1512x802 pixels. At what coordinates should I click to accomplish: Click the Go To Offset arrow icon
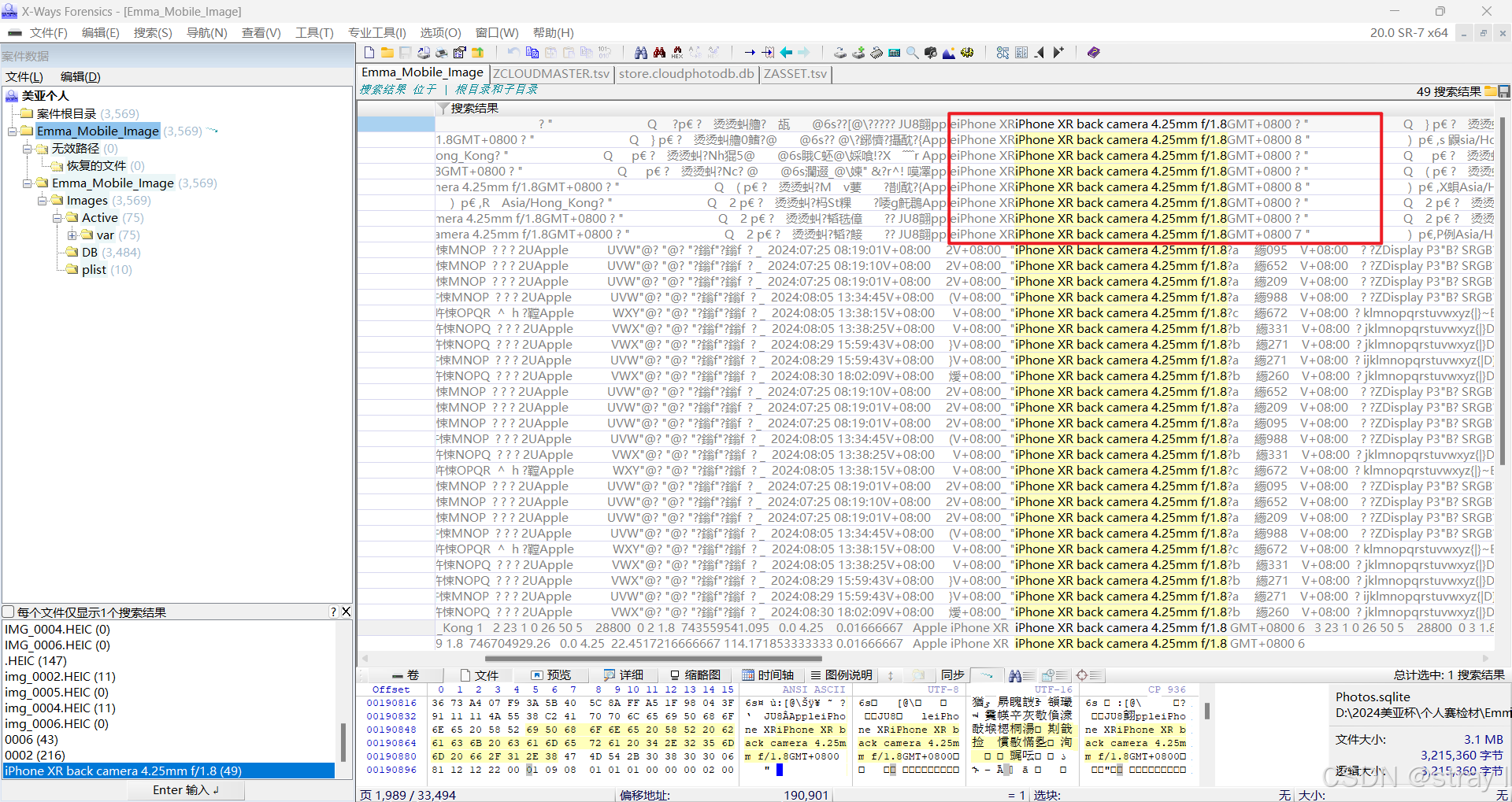coord(750,53)
